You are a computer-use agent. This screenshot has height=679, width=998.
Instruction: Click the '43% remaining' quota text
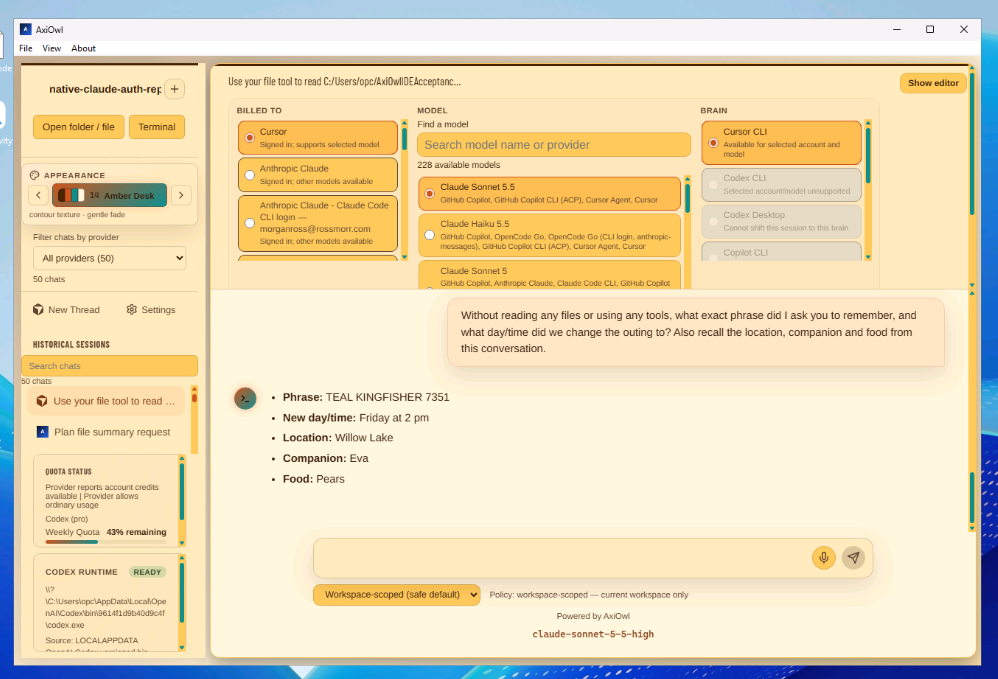[x=136, y=532]
